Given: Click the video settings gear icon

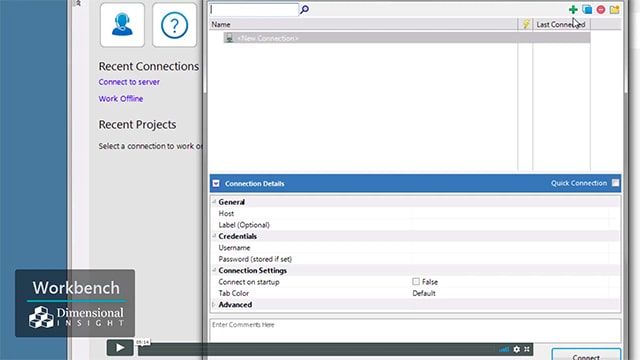Looking at the screenshot, I should click(517, 349).
